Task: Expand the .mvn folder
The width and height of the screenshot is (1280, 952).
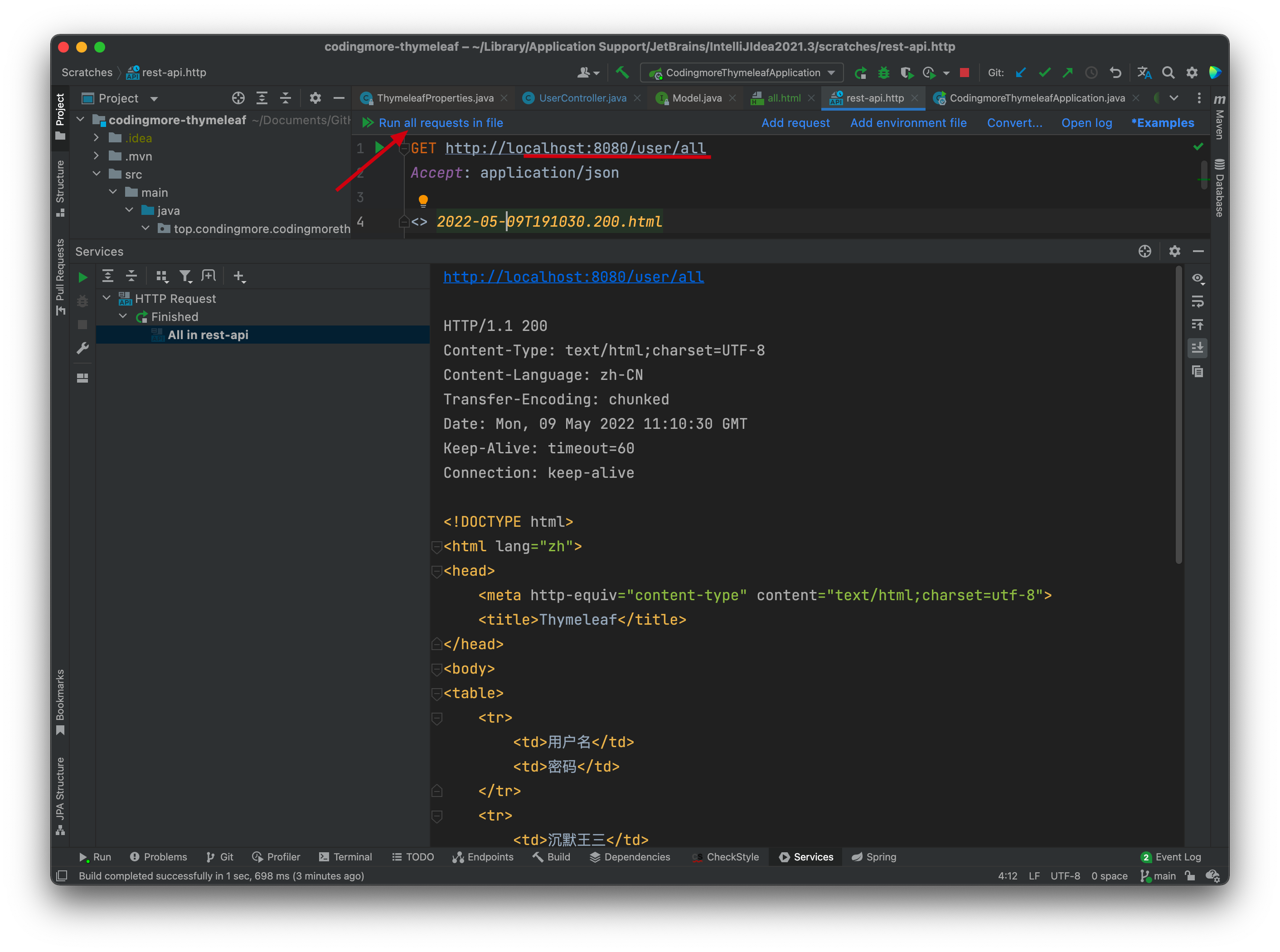Action: 96,155
